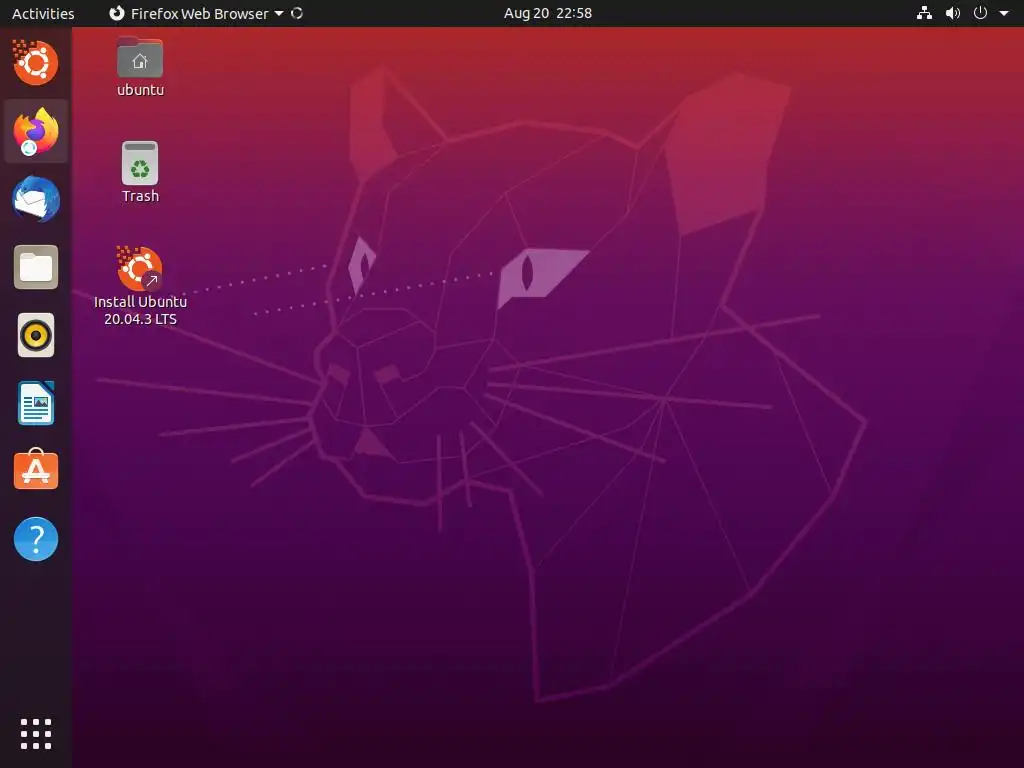Viewport: 1024px width, 768px height.
Task: Open LibreOffice Writer from dock
Action: [x=35, y=403]
